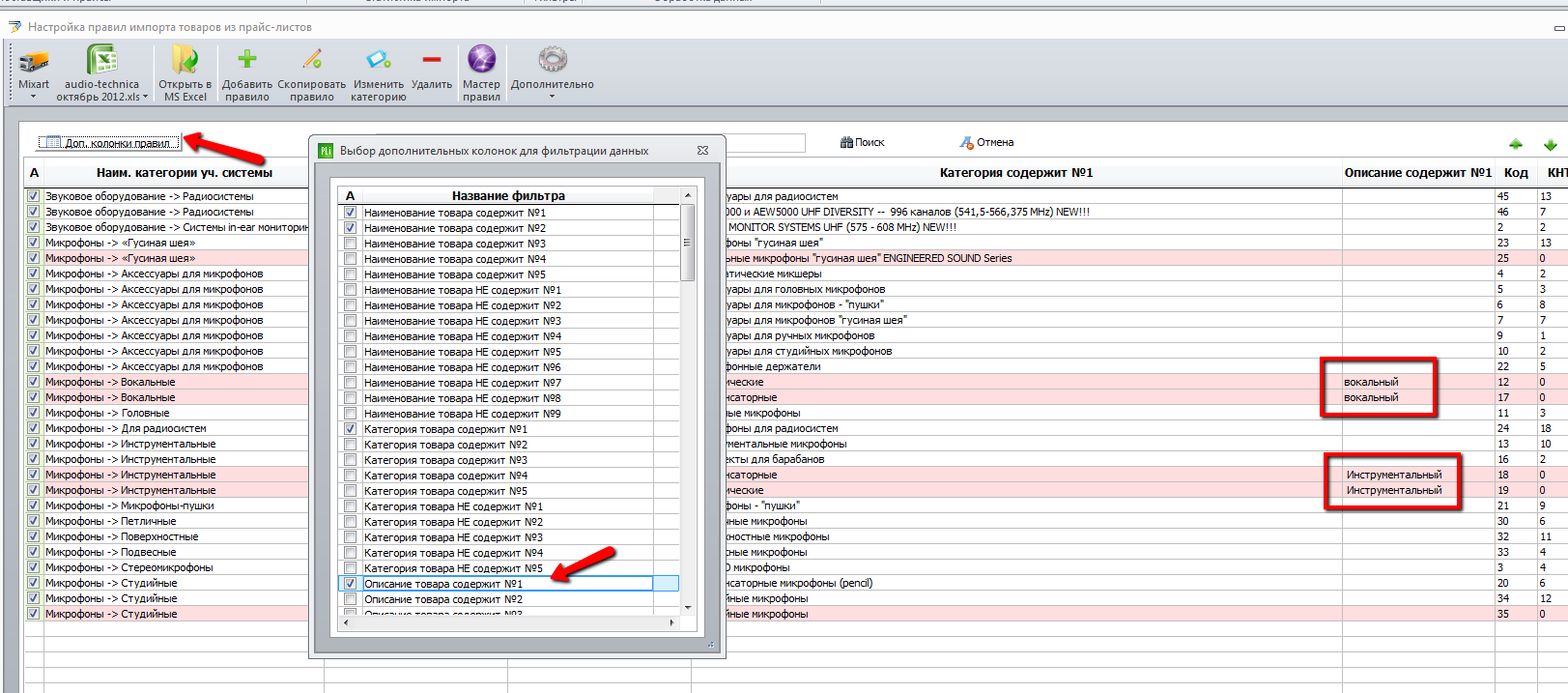This screenshot has width=1568, height=693.
Task: Close the additional columns dialog
Action: (x=702, y=151)
